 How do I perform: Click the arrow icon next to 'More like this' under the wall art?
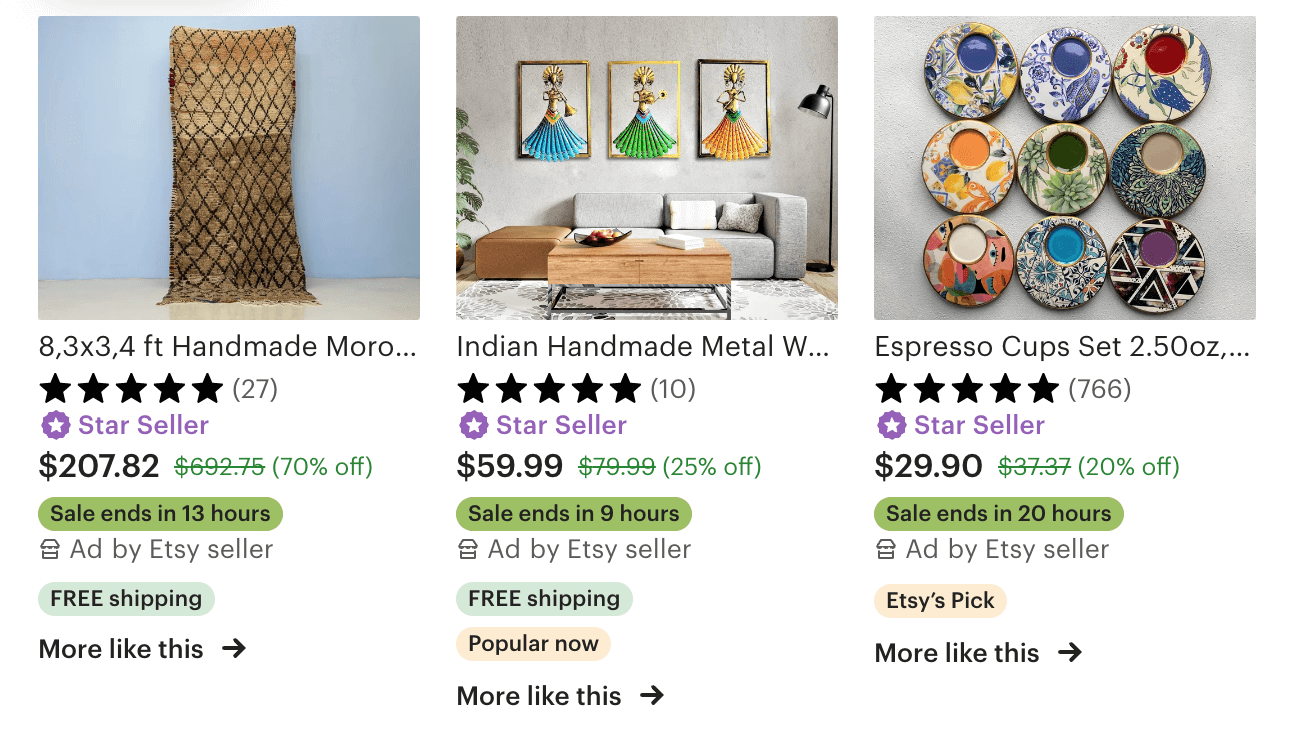click(653, 695)
